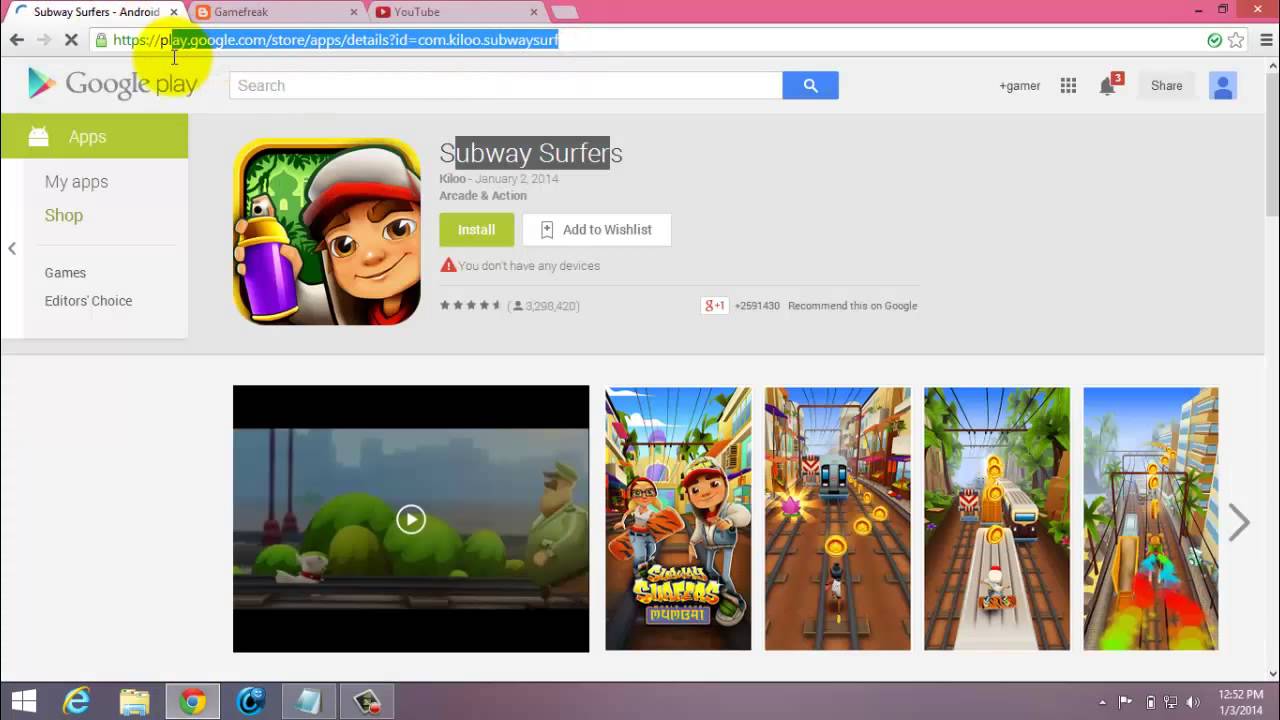Click the notepad-like taskbar application icon

coord(308,702)
